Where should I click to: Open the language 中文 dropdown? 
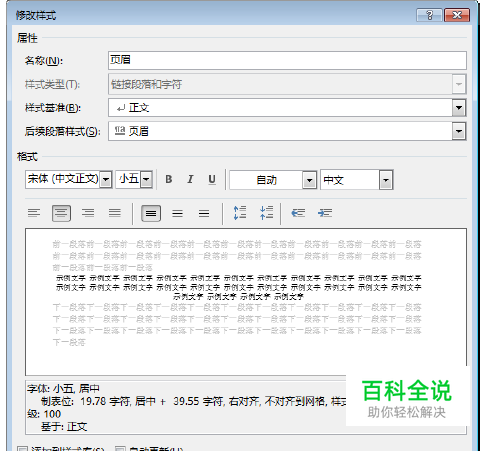click(386, 180)
